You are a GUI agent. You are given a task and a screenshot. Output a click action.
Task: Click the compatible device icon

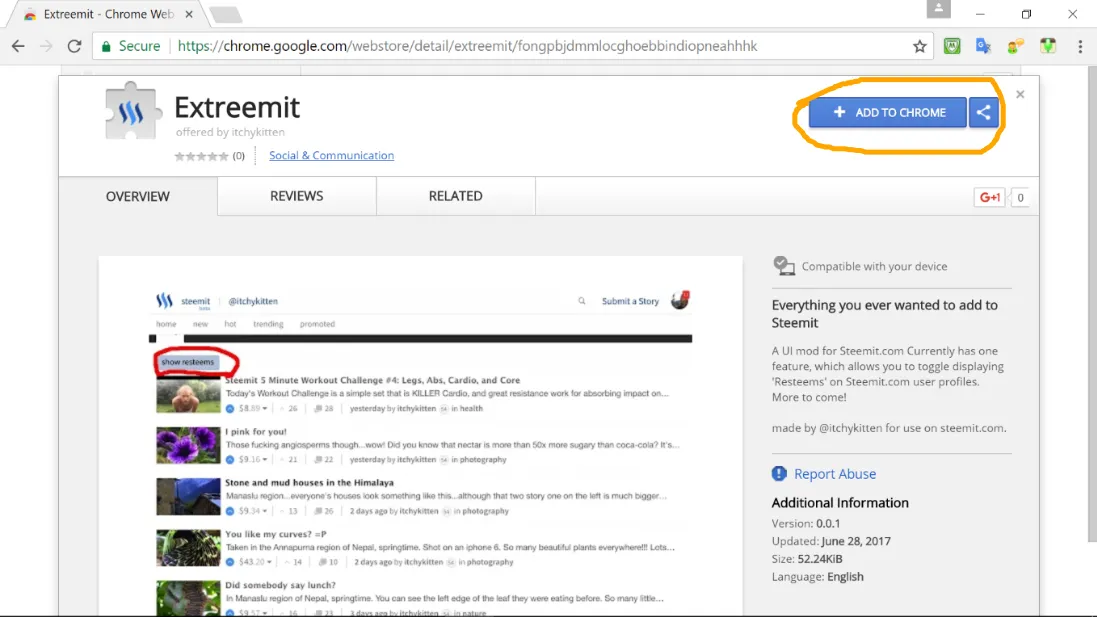point(784,266)
